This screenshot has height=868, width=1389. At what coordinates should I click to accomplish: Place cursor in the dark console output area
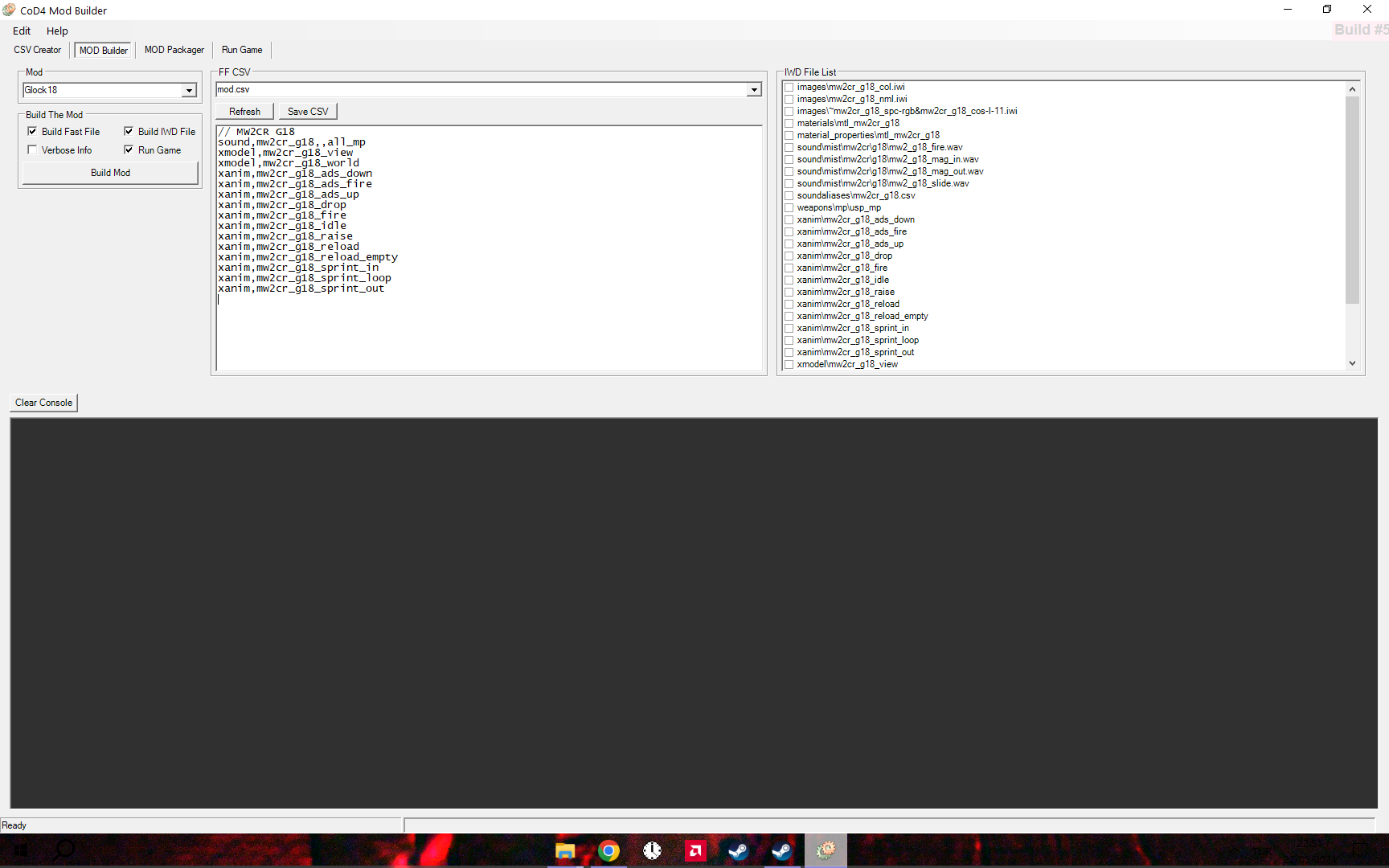(x=694, y=613)
